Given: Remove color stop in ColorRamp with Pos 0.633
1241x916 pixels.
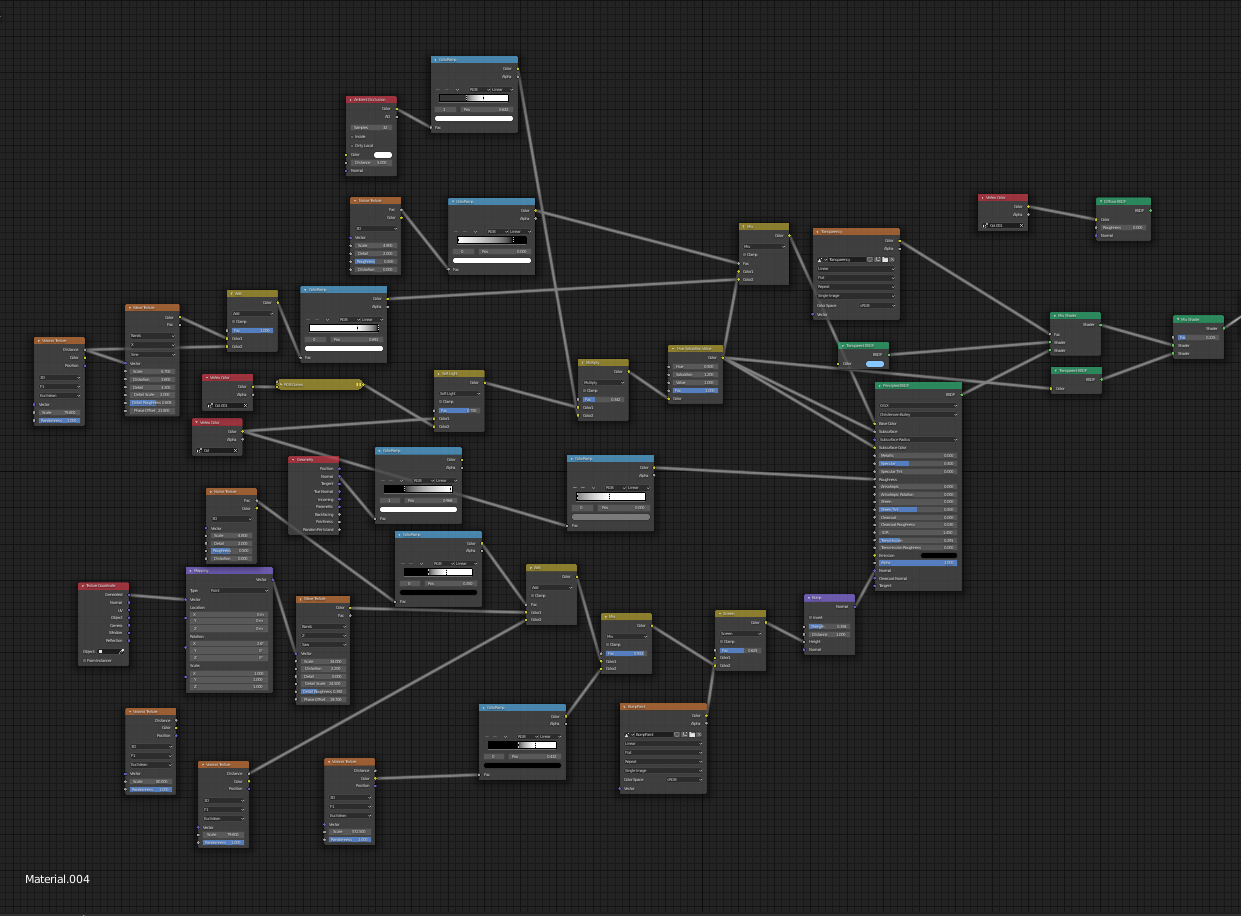Looking at the screenshot, I should coord(447,90).
